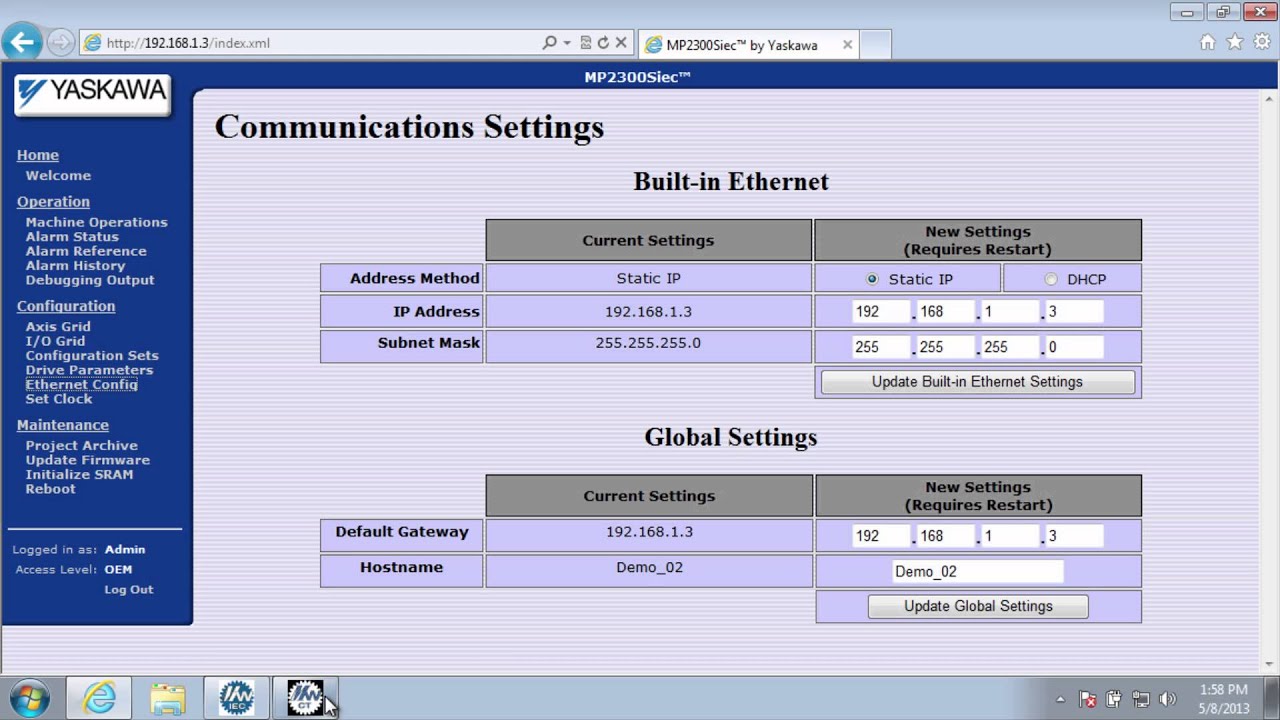Click the compatibility view icon in address bar
The image size is (1280, 720).
point(586,43)
